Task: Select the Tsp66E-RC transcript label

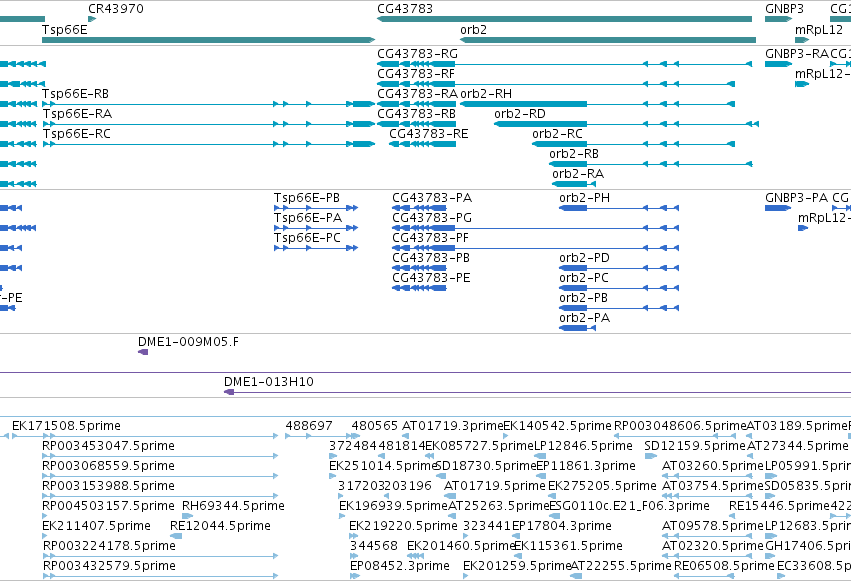Action: click(77, 134)
